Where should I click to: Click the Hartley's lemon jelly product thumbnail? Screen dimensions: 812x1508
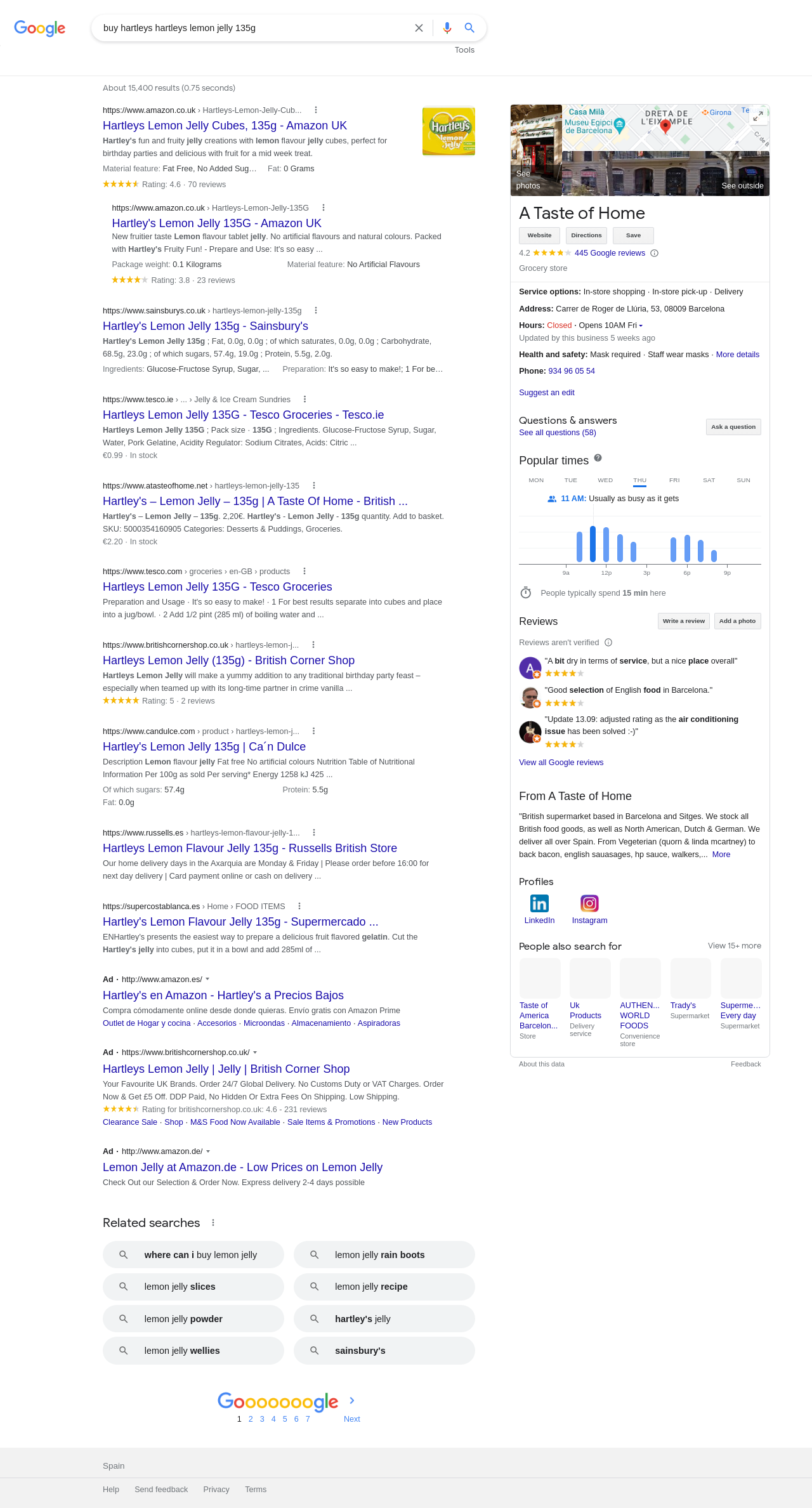click(x=449, y=131)
